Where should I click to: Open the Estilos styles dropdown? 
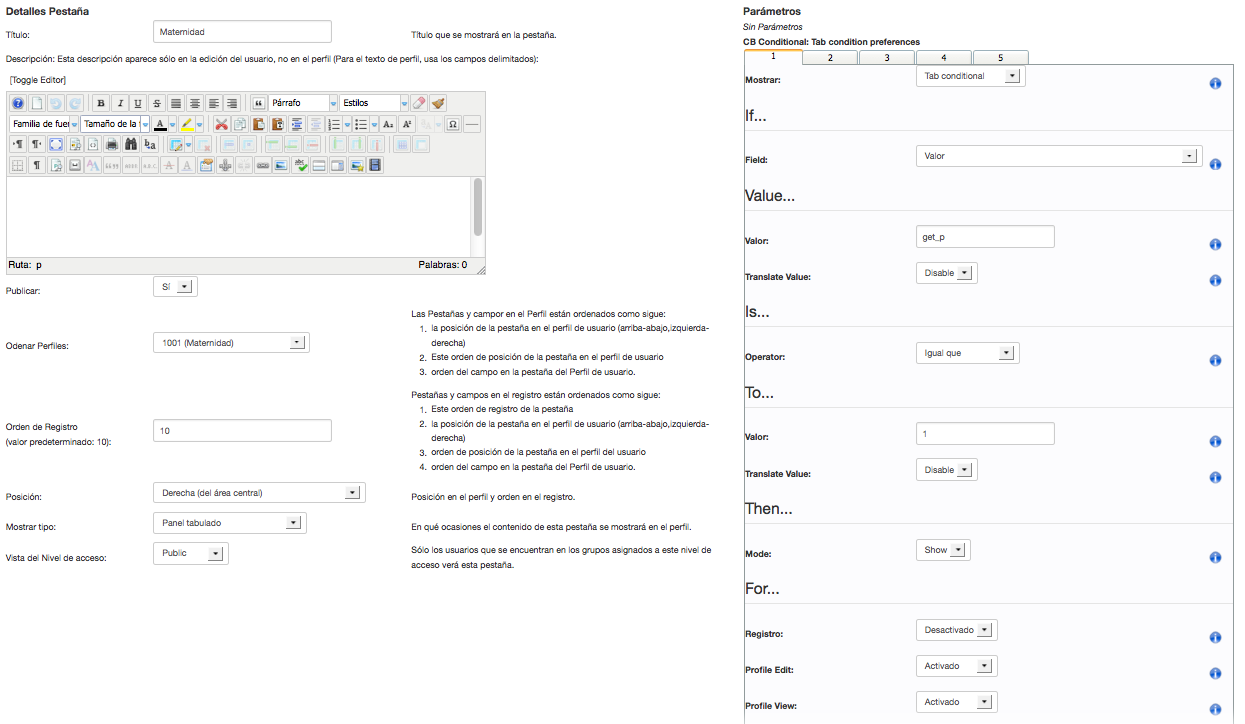click(374, 103)
